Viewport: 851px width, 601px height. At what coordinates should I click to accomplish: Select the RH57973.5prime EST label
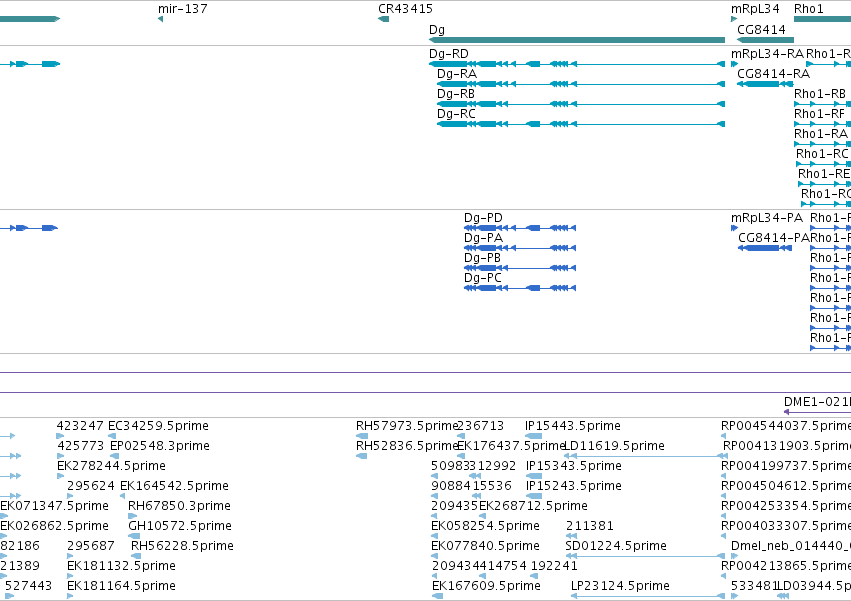408,426
